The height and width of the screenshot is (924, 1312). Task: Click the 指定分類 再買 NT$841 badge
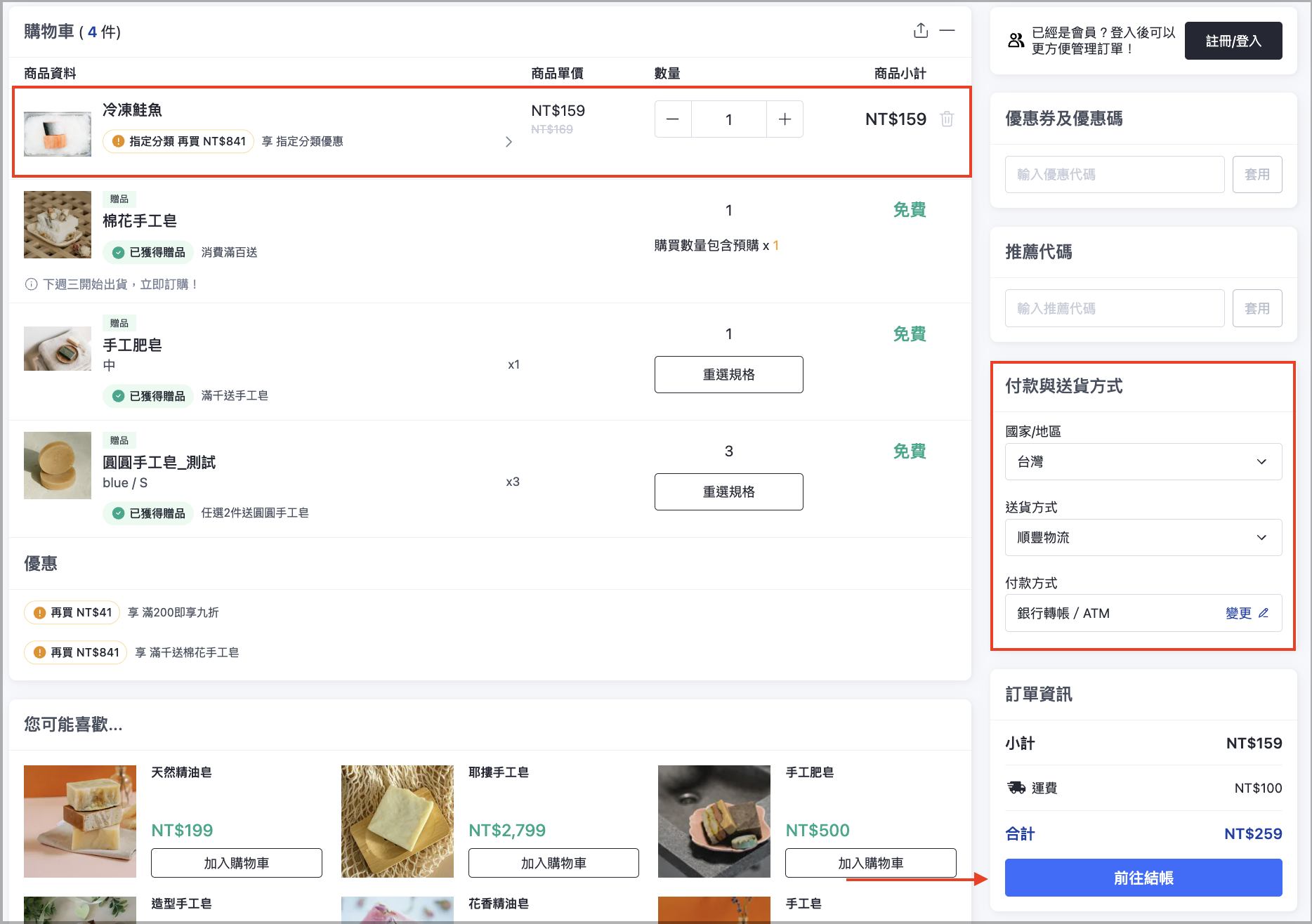tap(178, 142)
